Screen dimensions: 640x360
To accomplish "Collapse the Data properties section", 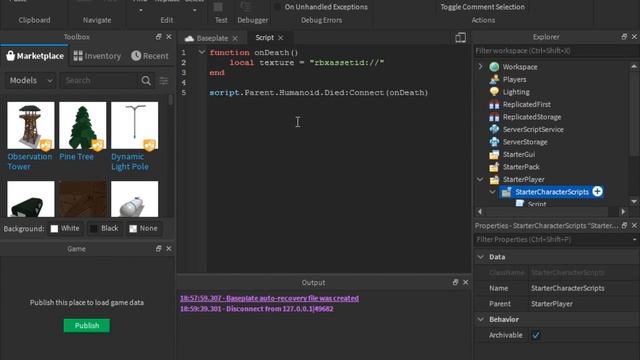I will click(480, 257).
